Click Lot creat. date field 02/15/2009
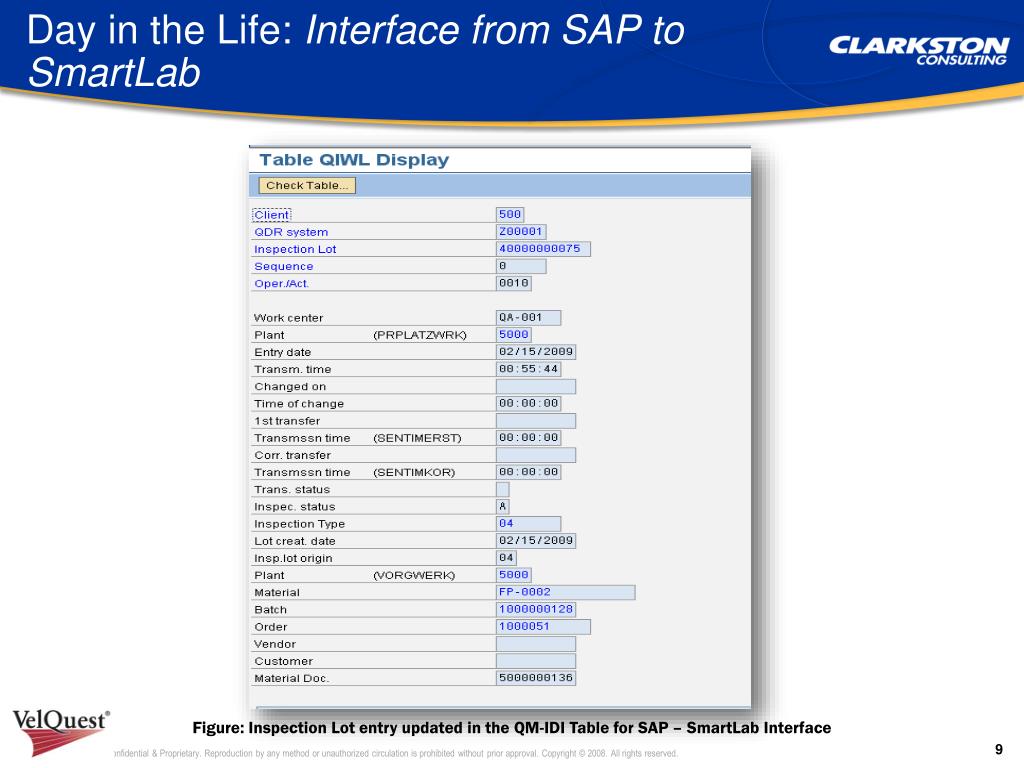The image size is (1024, 768). tap(536, 540)
